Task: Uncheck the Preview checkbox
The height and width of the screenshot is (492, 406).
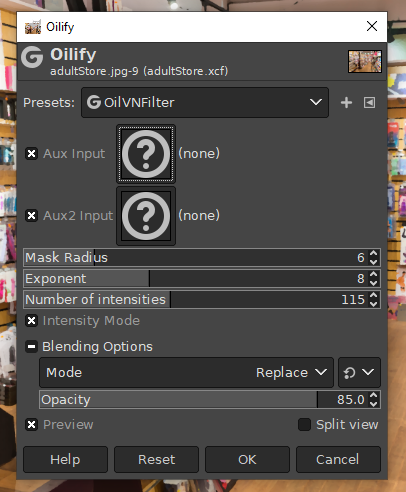Action: (32, 425)
